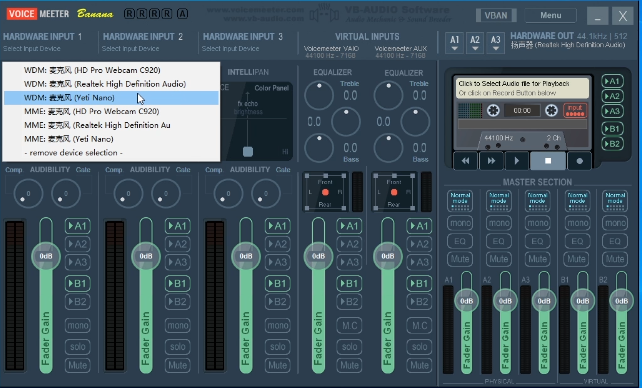The width and height of the screenshot is (642, 388).
Task: Toggle the red input button on cassette
Action: click(575, 110)
